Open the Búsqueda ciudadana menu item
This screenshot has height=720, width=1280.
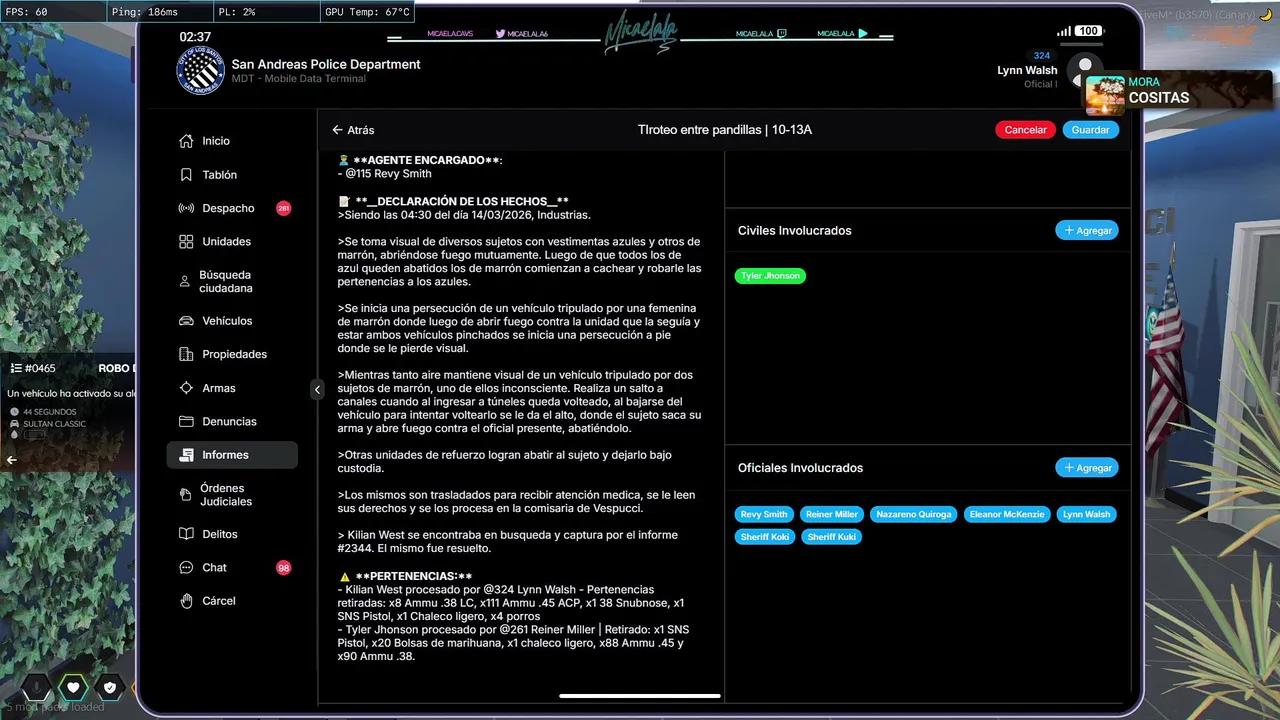pos(225,282)
